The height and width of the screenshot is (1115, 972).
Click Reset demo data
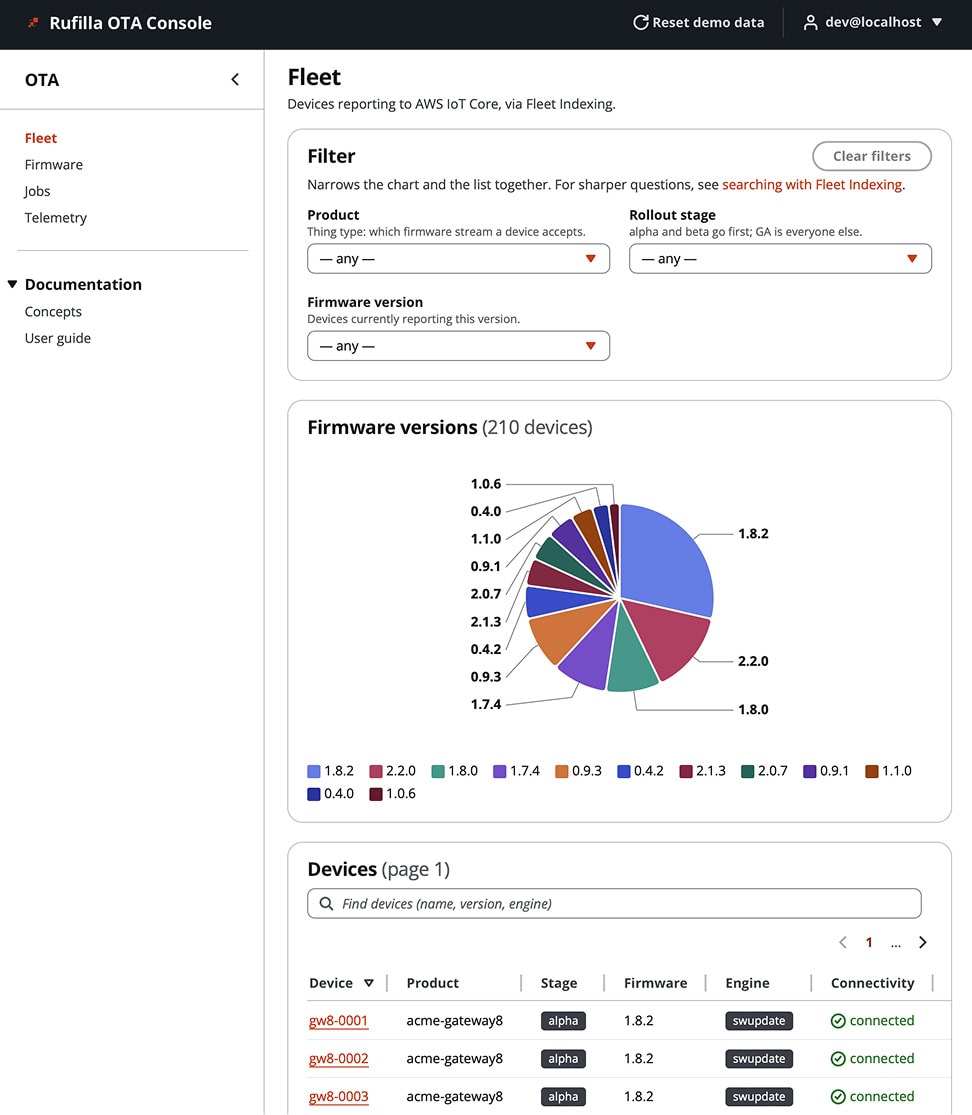coord(699,23)
